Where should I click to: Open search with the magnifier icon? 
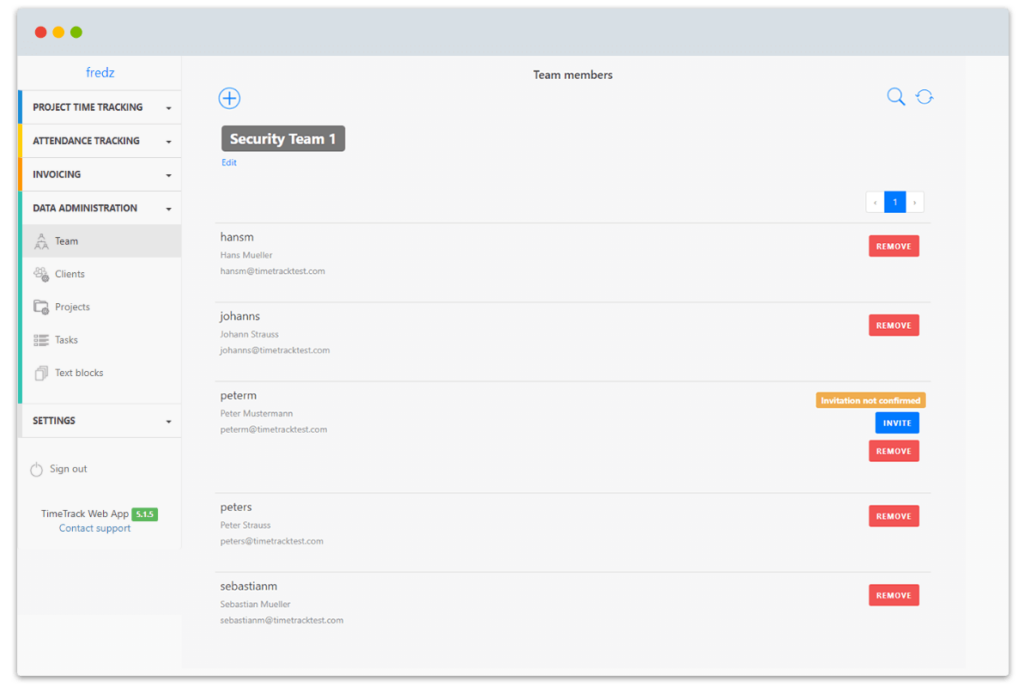coord(896,97)
